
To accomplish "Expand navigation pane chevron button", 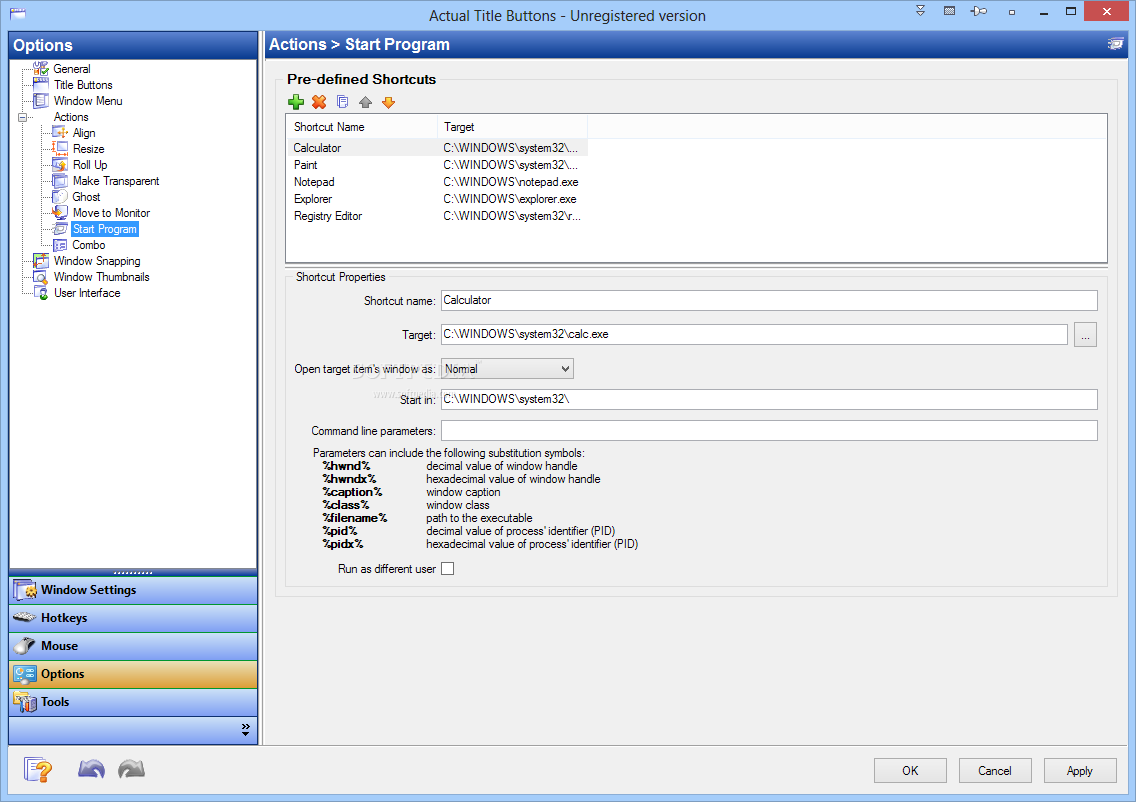I will [246, 730].
